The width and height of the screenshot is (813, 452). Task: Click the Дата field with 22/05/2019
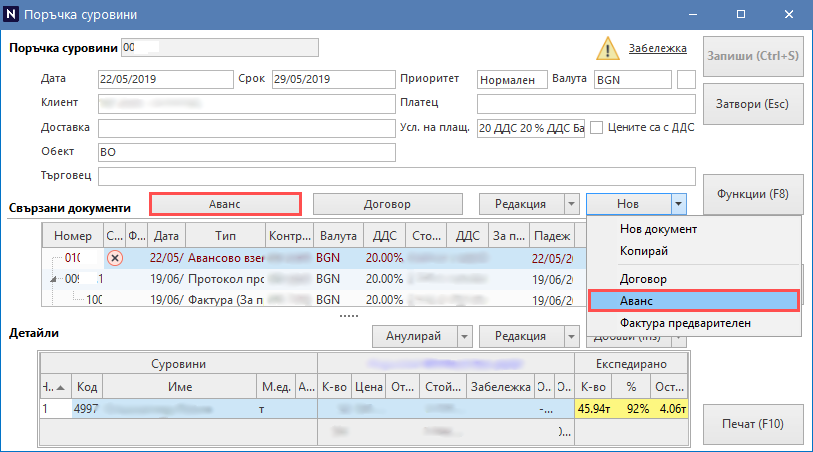[165, 79]
